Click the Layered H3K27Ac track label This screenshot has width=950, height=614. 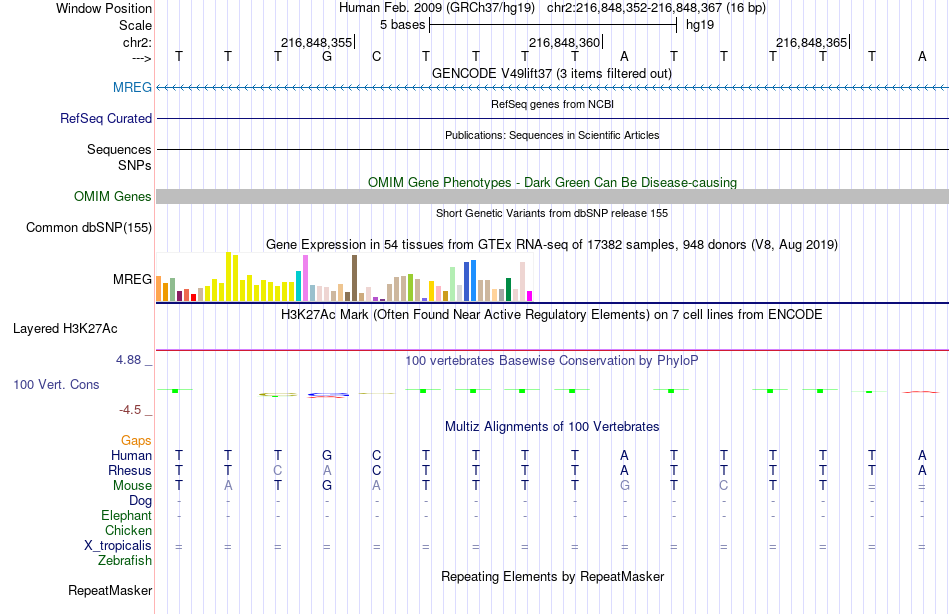(65, 329)
